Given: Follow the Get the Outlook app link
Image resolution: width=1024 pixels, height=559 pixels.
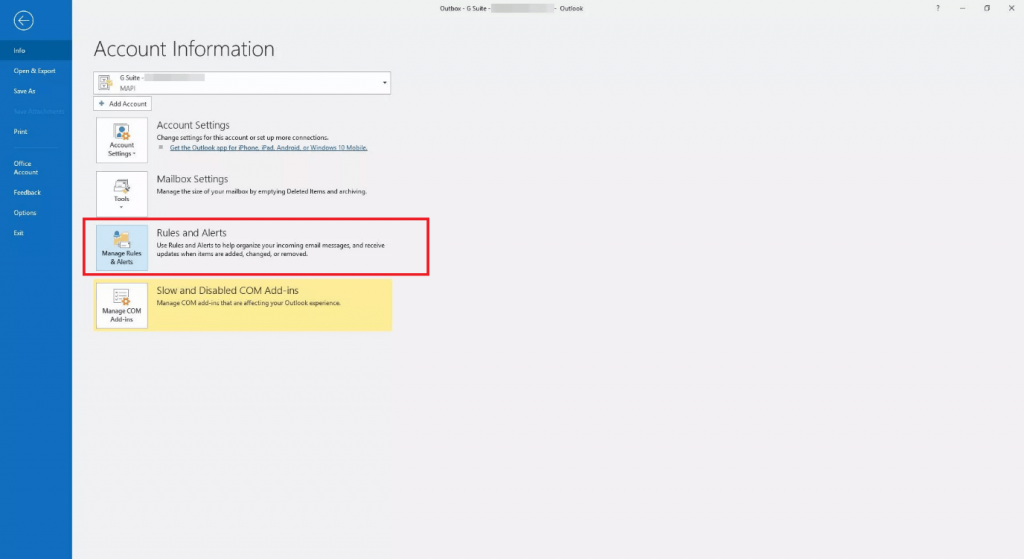Looking at the screenshot, I should tap(268, 148).
